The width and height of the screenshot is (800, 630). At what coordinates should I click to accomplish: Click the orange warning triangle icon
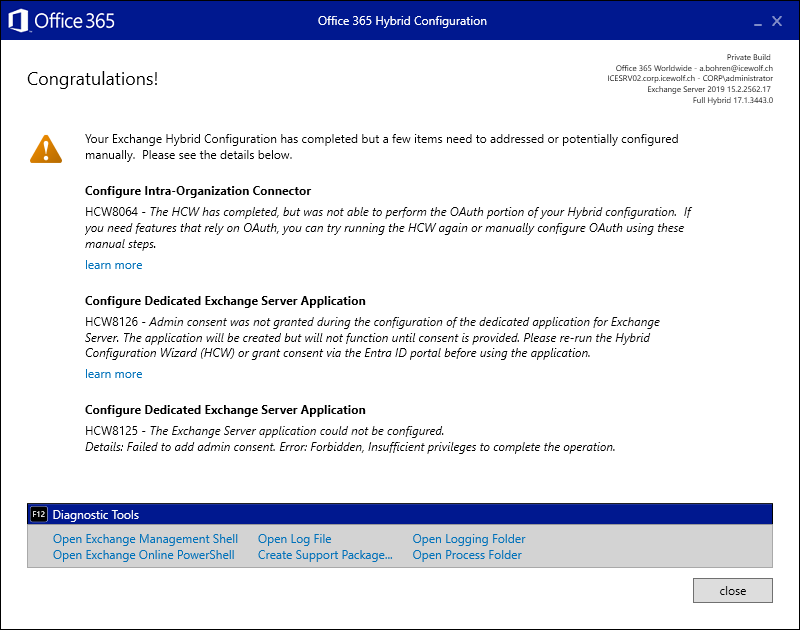(x=46, y=149)
